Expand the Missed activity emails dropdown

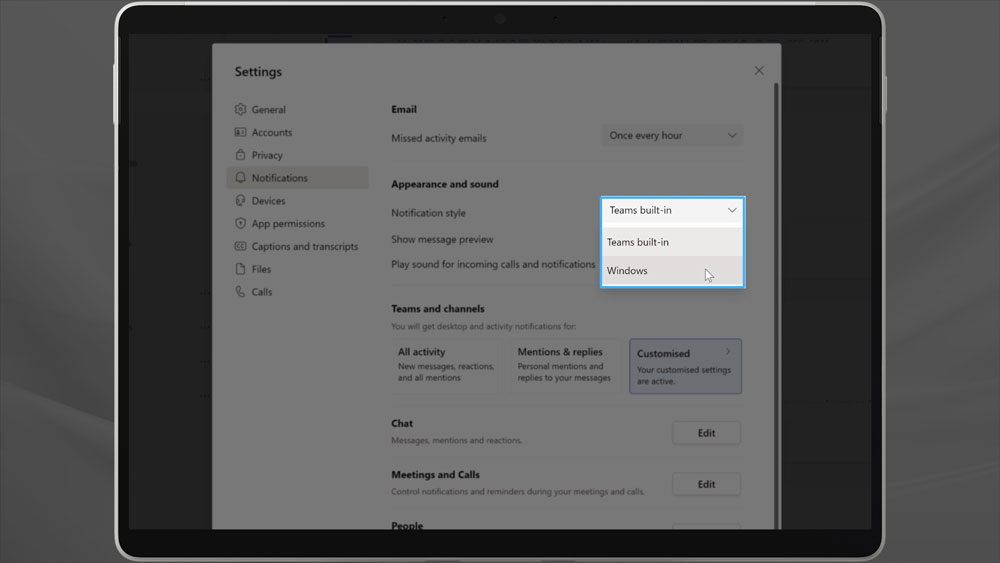pos(672,136)
